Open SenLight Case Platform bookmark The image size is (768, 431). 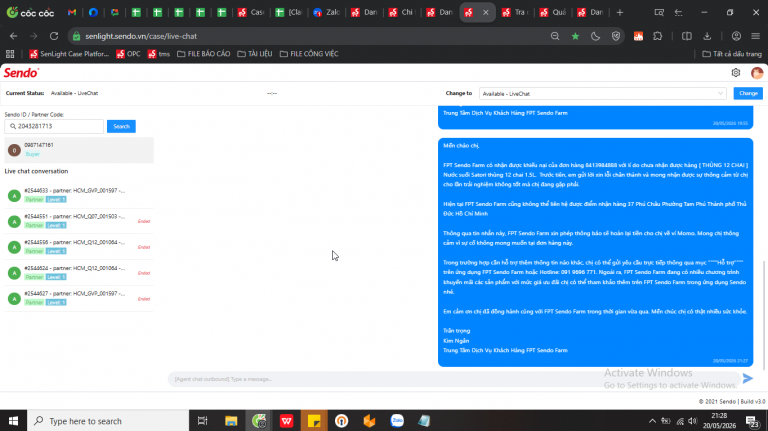pos(69,54)
